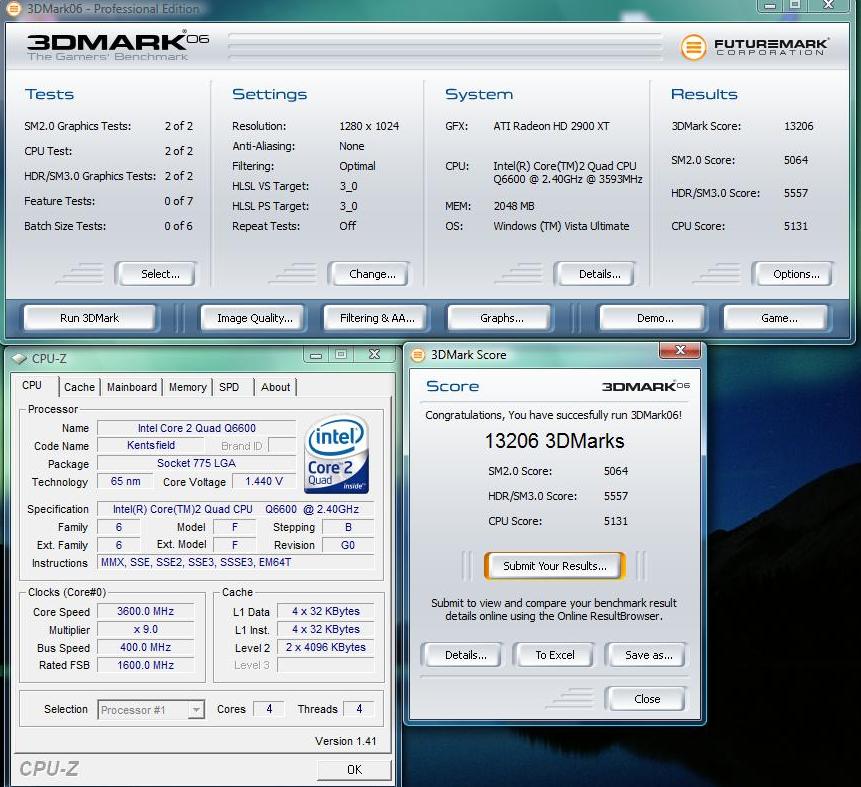Click the Core Voltage value 1.440 V
This screenshot has height=787, width=861.
pyautogui.click(x=264, y=482)
